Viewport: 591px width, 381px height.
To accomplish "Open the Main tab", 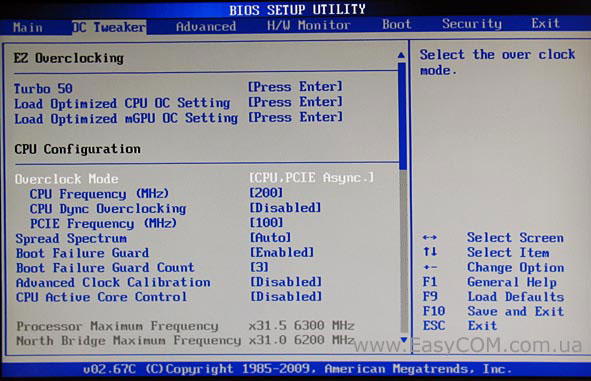I will point(28,27).
